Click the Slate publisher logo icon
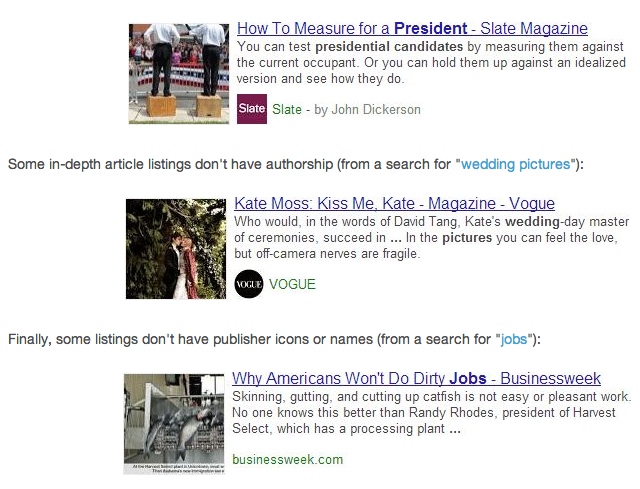This screenshot has width=640, height=489. (252, 109)
